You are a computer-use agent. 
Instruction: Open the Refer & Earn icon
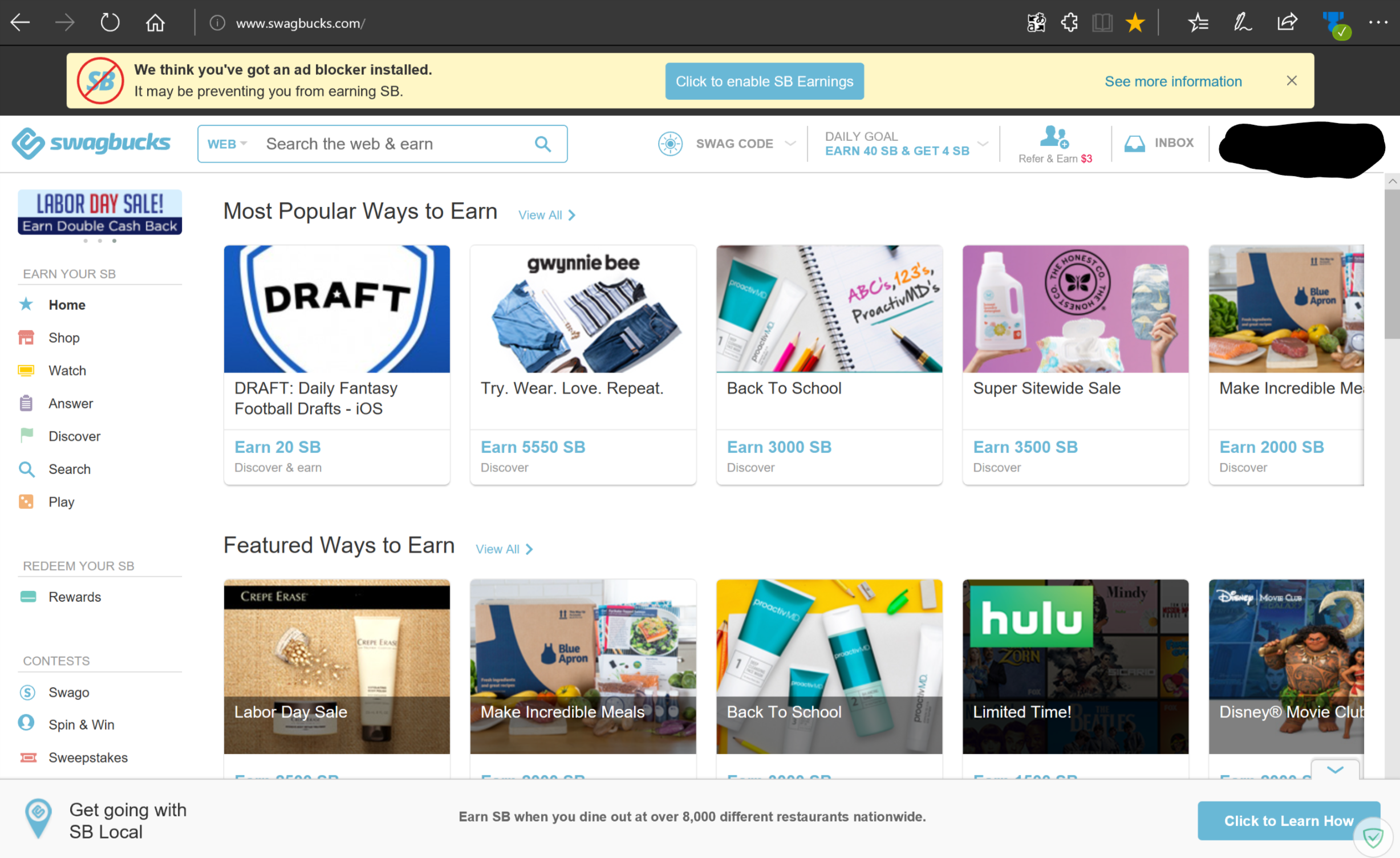pos(1054,137)
